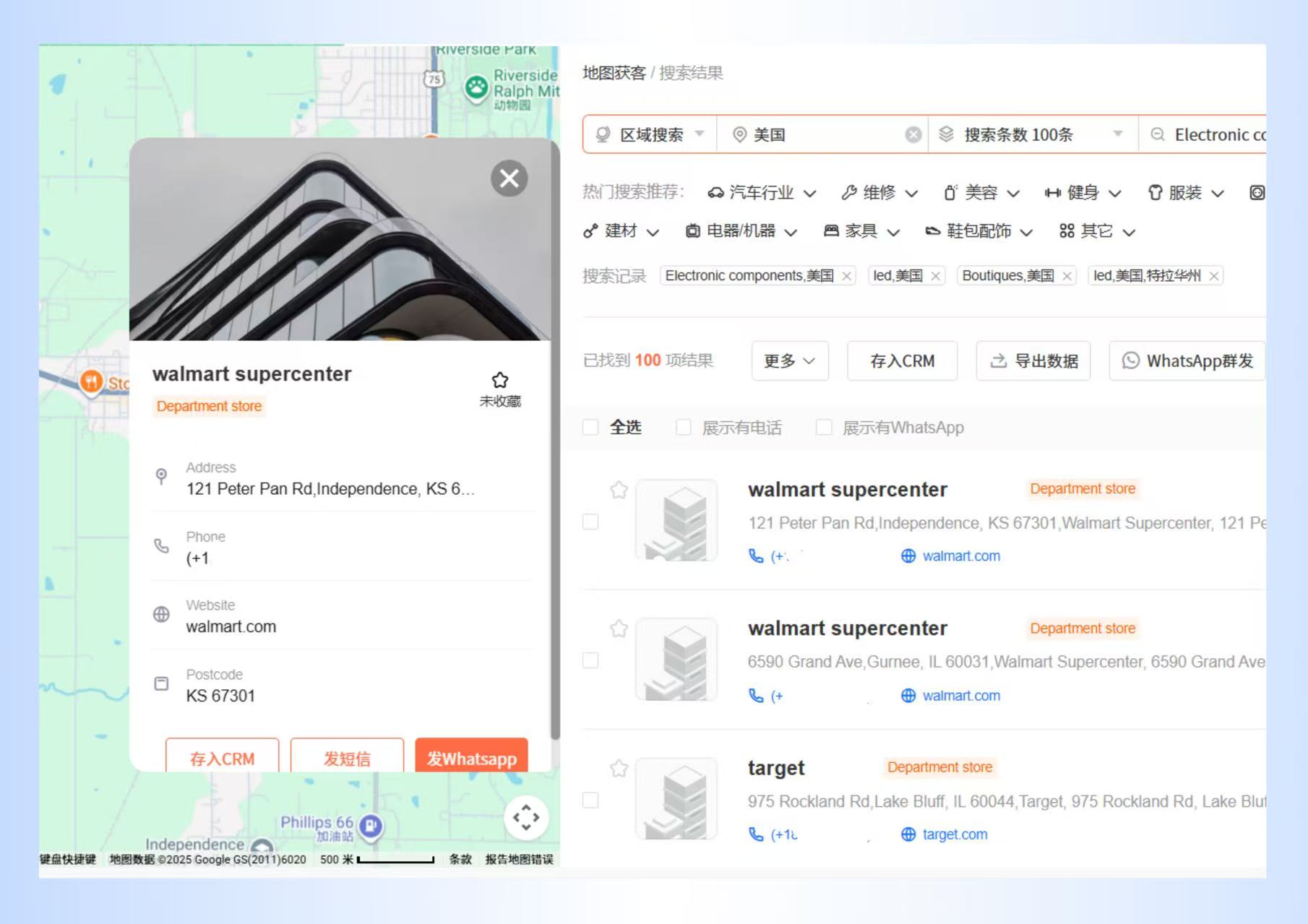Image resolution: width=1308 pixels, height=924 pixels.
Task: Star the Gurnee walmart supercenter result
Action: coord(619,629)
